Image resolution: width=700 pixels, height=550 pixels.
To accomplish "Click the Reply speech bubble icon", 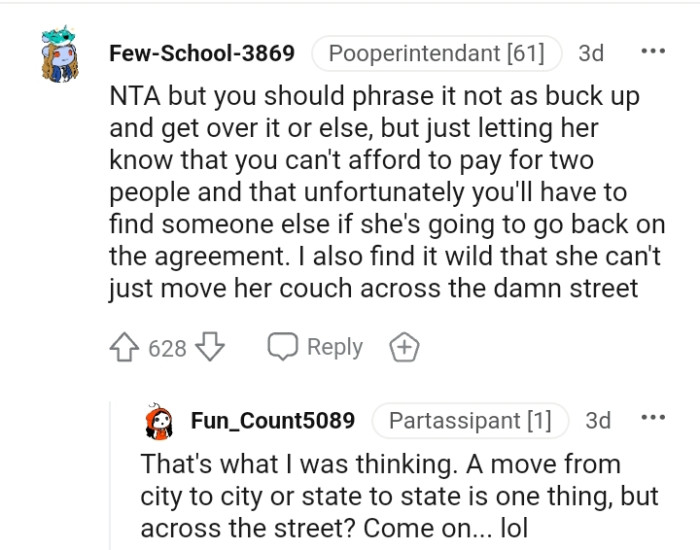I will 283,347.
